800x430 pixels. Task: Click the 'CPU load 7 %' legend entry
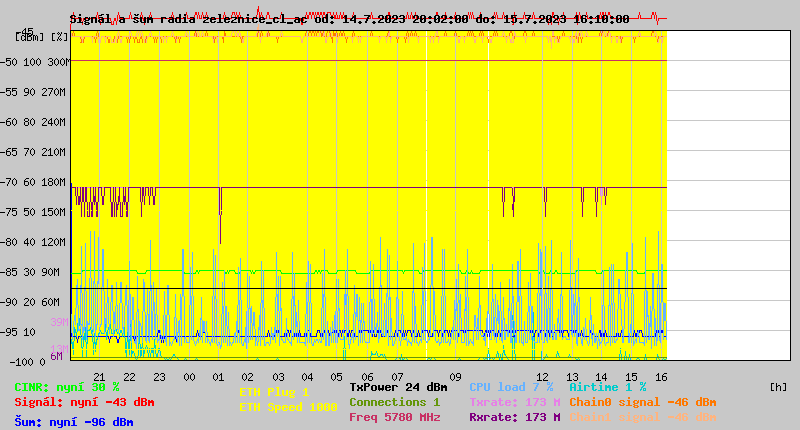pos(511,387)
